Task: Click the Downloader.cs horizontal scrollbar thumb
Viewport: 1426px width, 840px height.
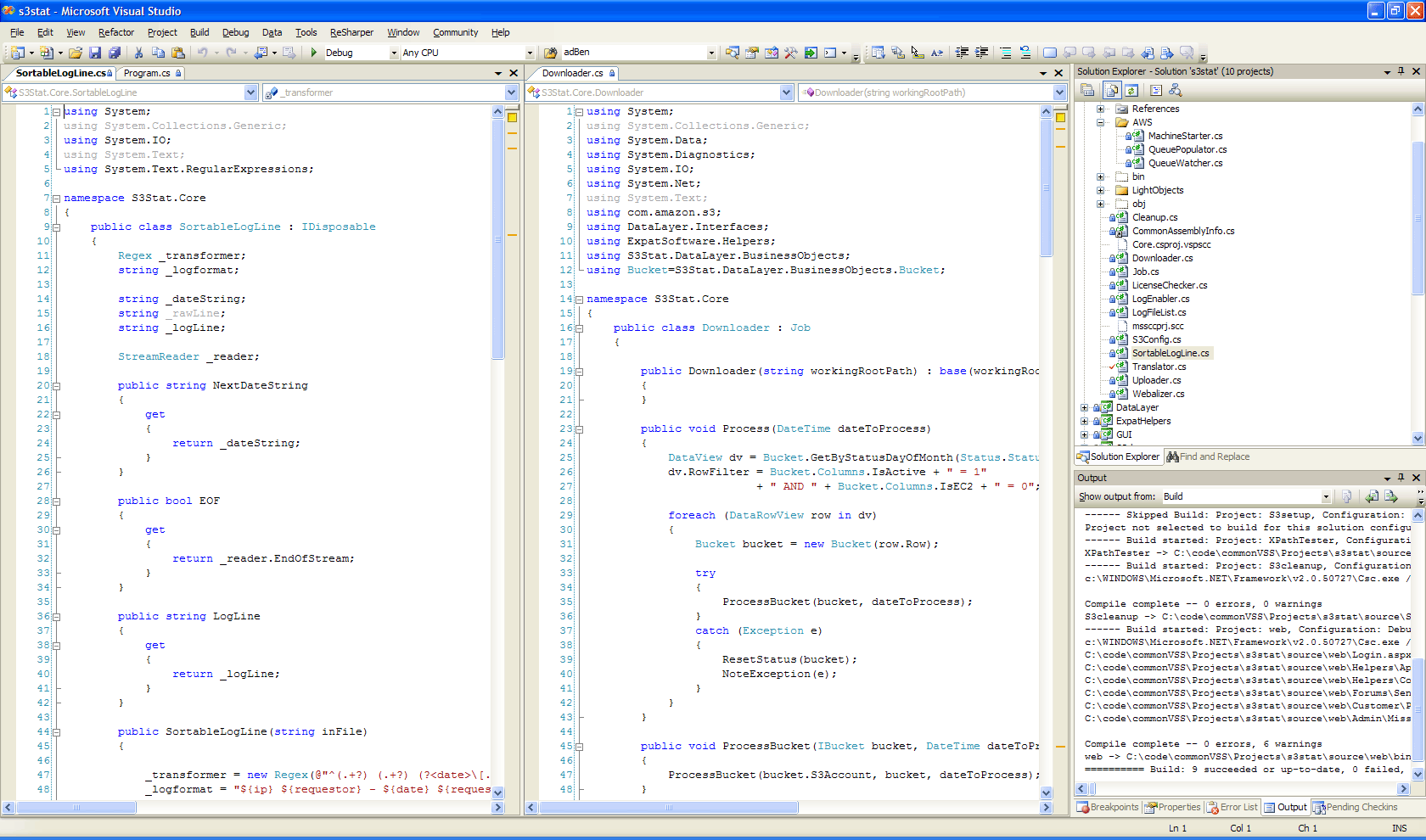Action: [x=669, y=807]
